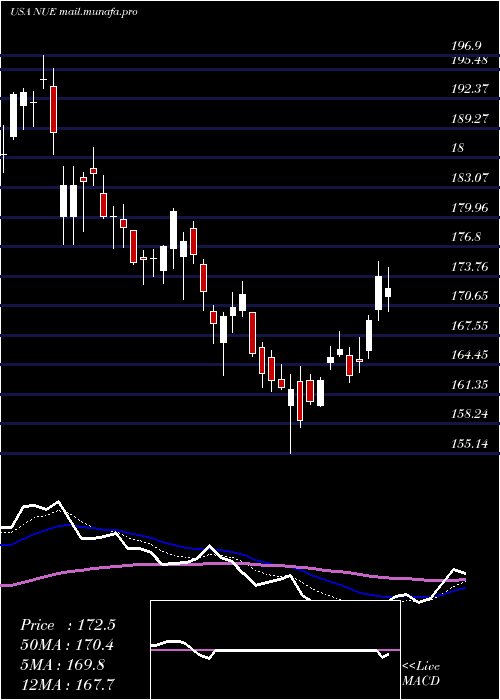Click the 158.24 price axis label
Image resolution: width=500 pixels, height=700 pixels.
(469, 414)
